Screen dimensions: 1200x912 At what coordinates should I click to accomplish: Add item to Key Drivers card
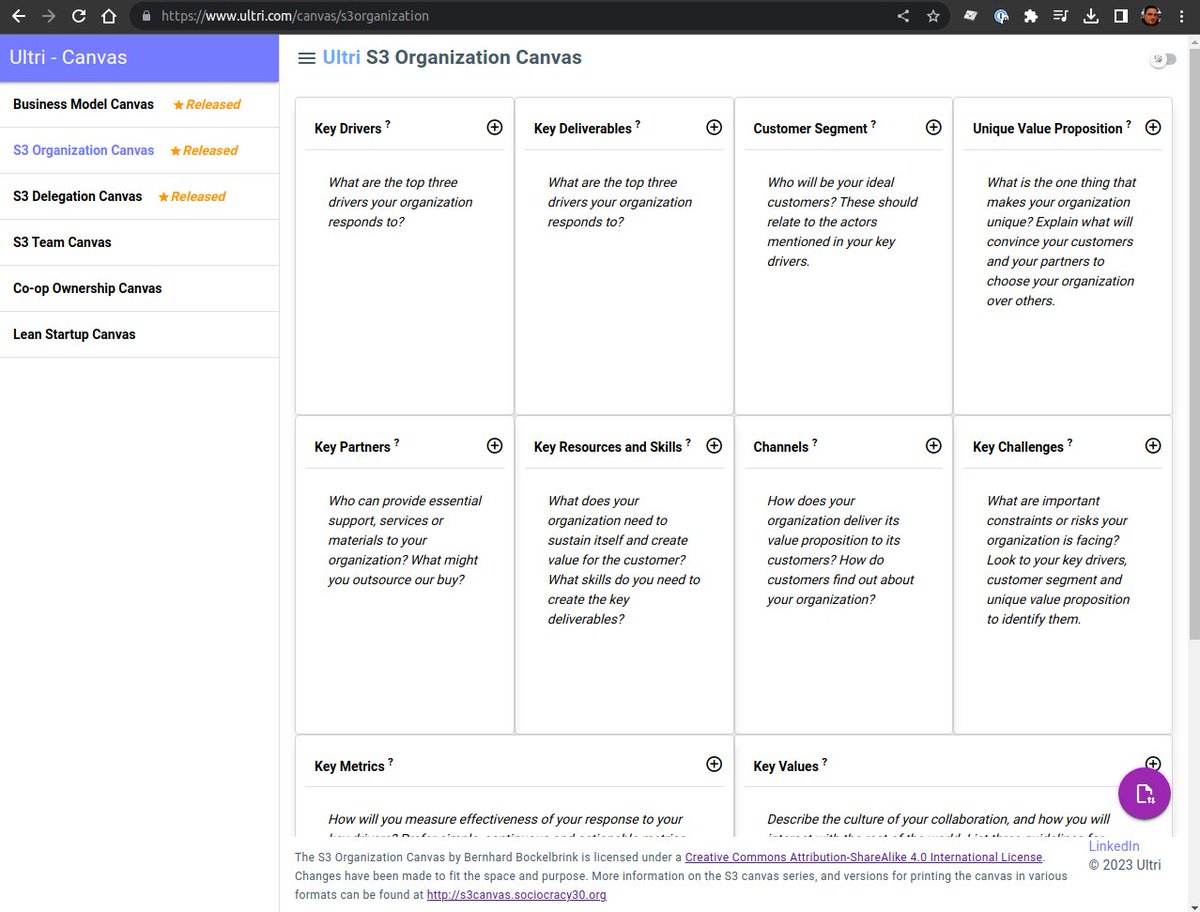(494, 127)
